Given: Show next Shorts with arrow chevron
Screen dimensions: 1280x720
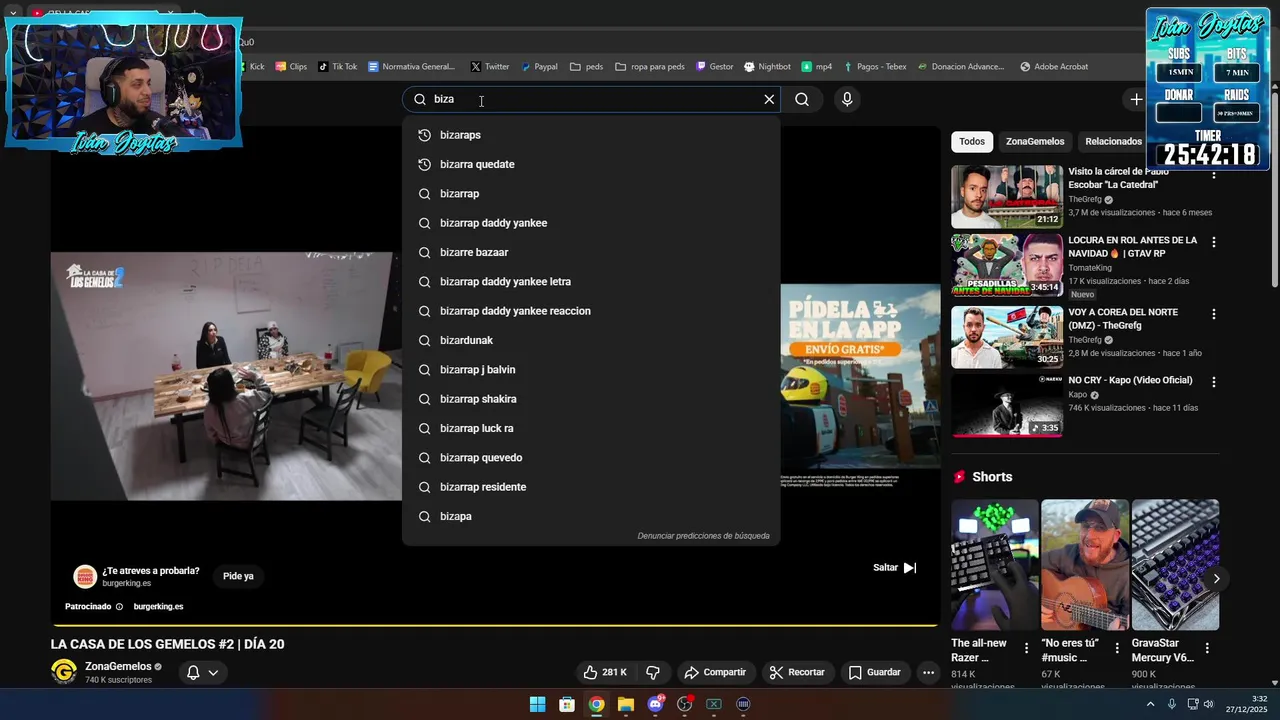Looking at the screenshot, I should pyautogui.click(x=1216, y=579).
